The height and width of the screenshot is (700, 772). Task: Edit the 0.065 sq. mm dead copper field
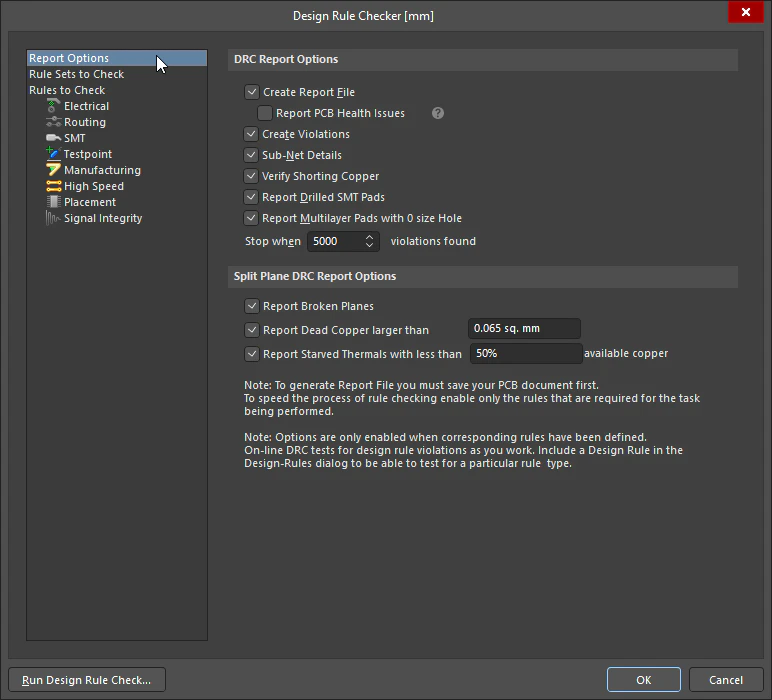coord(524,328)
